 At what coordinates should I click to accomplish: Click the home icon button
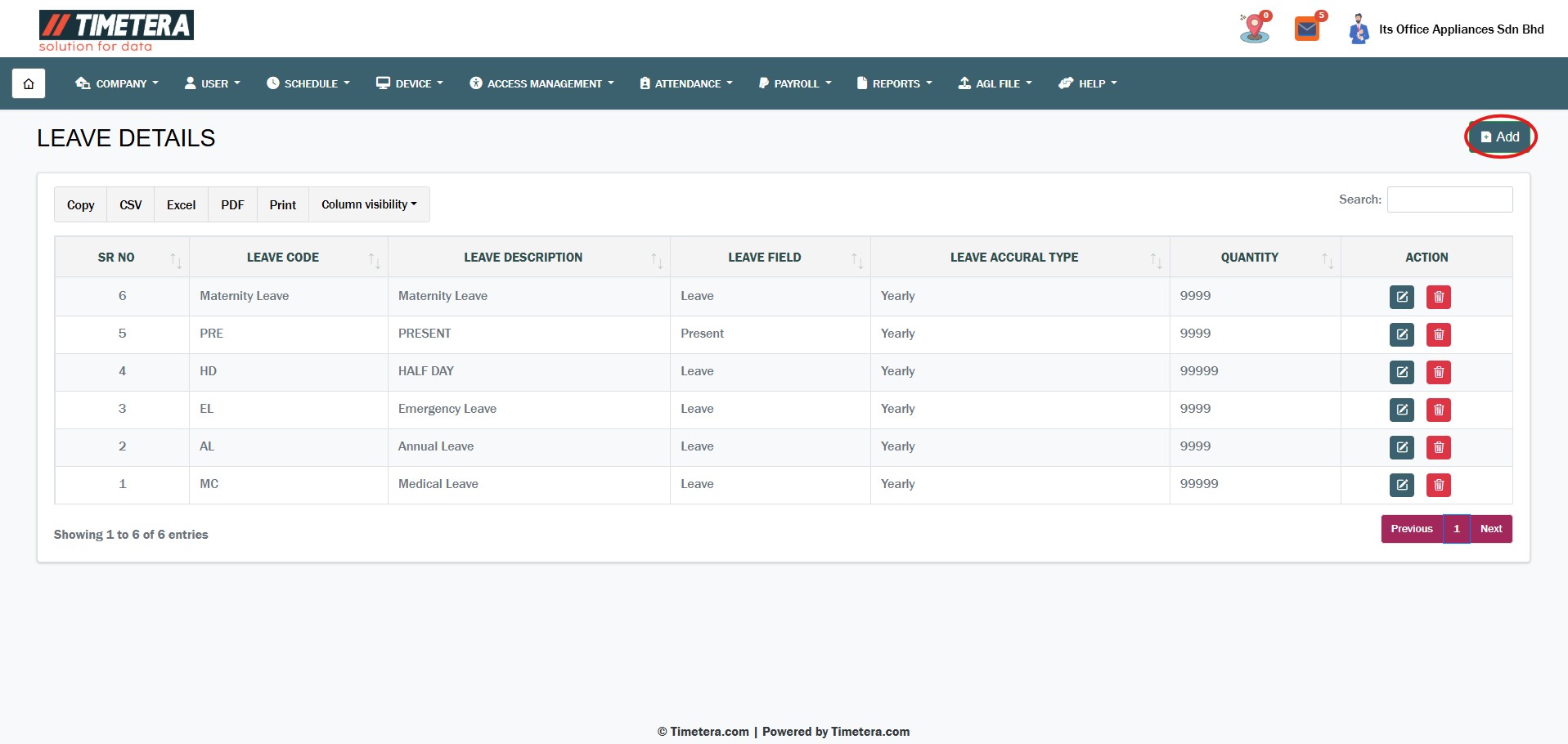click(x=29, y=83)
